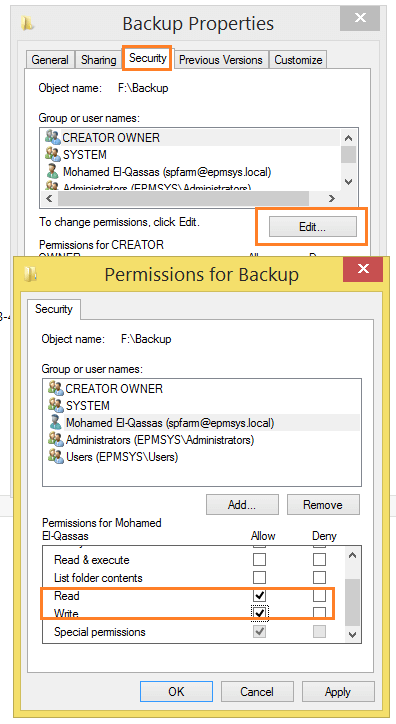
Task: Click down arrow of permissions list scrollbar
Action: coord(353,635)
